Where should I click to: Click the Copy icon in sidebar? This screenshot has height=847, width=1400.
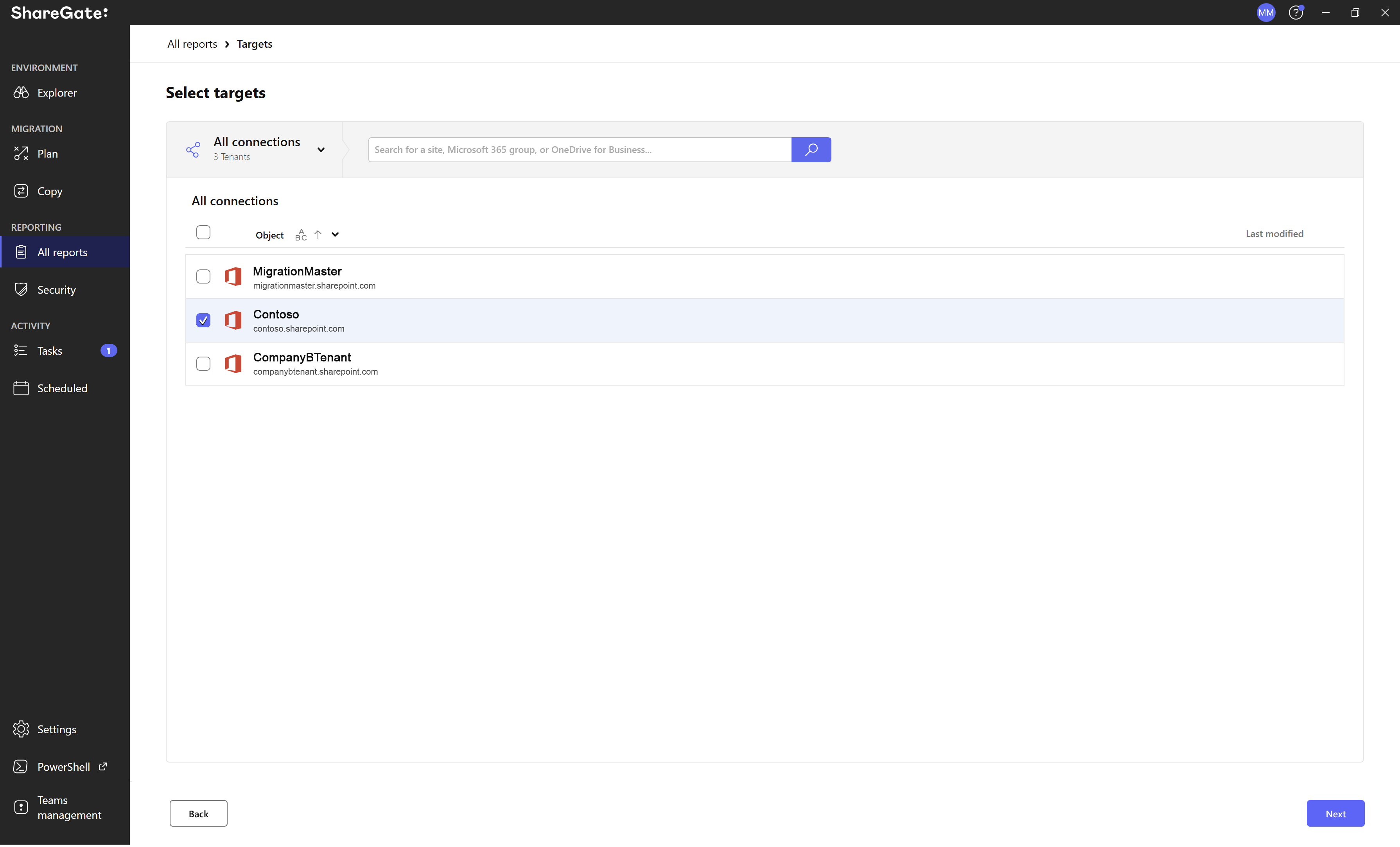(21, 192)
